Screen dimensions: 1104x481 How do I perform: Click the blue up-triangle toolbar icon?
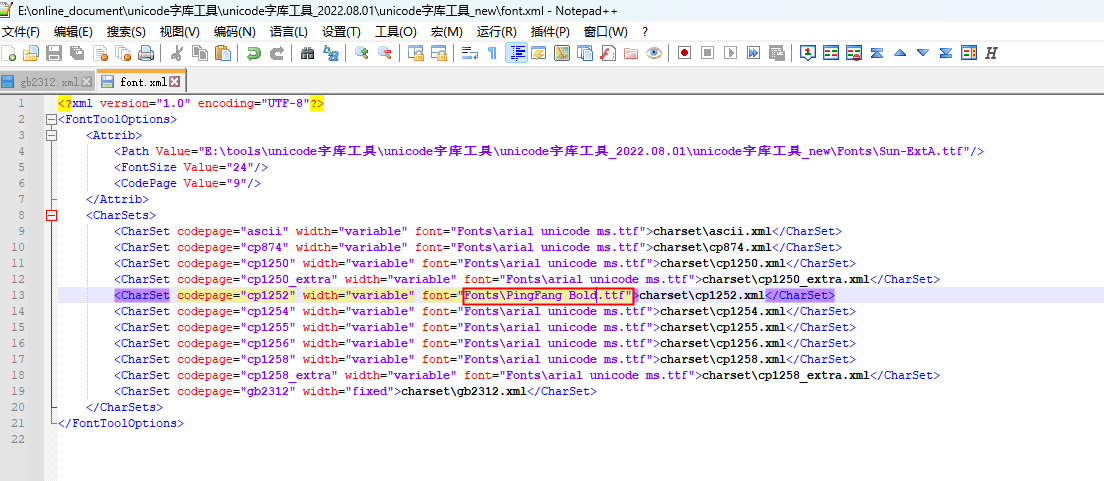899,53
